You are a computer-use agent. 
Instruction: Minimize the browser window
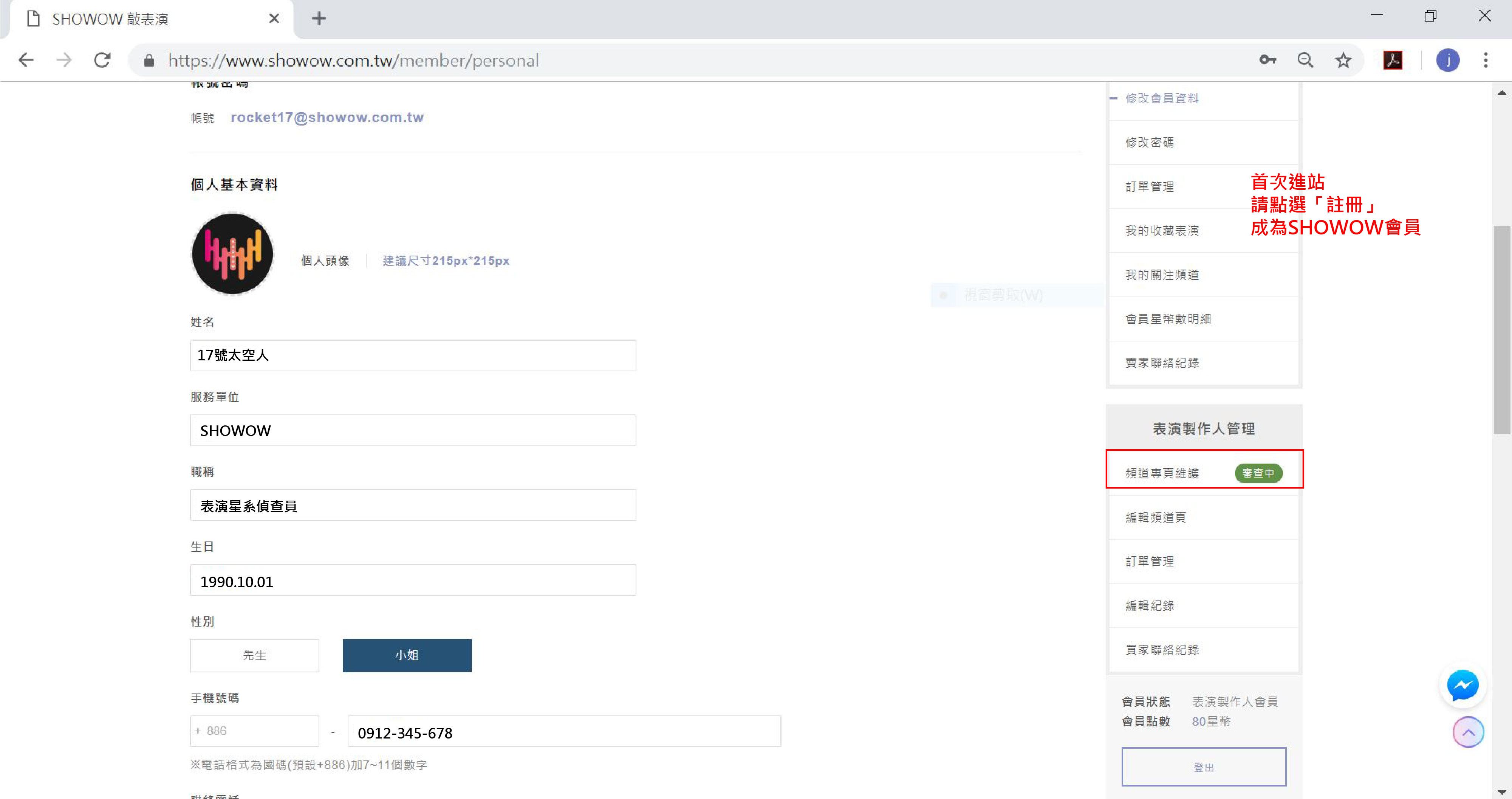tap(1377, 16)
